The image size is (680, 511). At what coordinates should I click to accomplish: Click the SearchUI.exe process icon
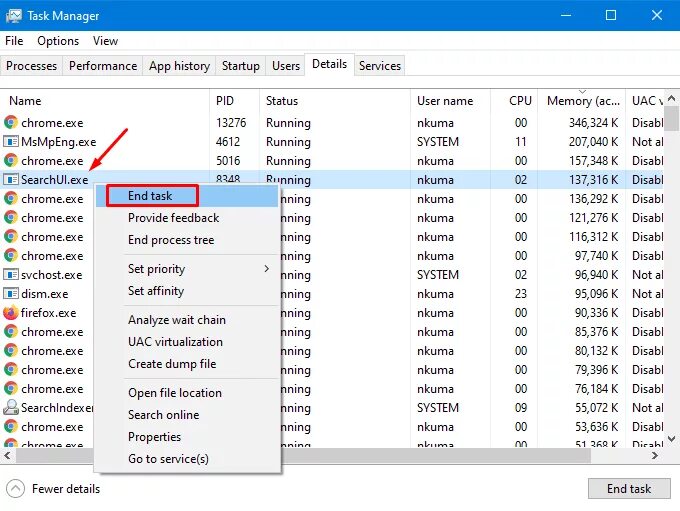pos(11,179)
